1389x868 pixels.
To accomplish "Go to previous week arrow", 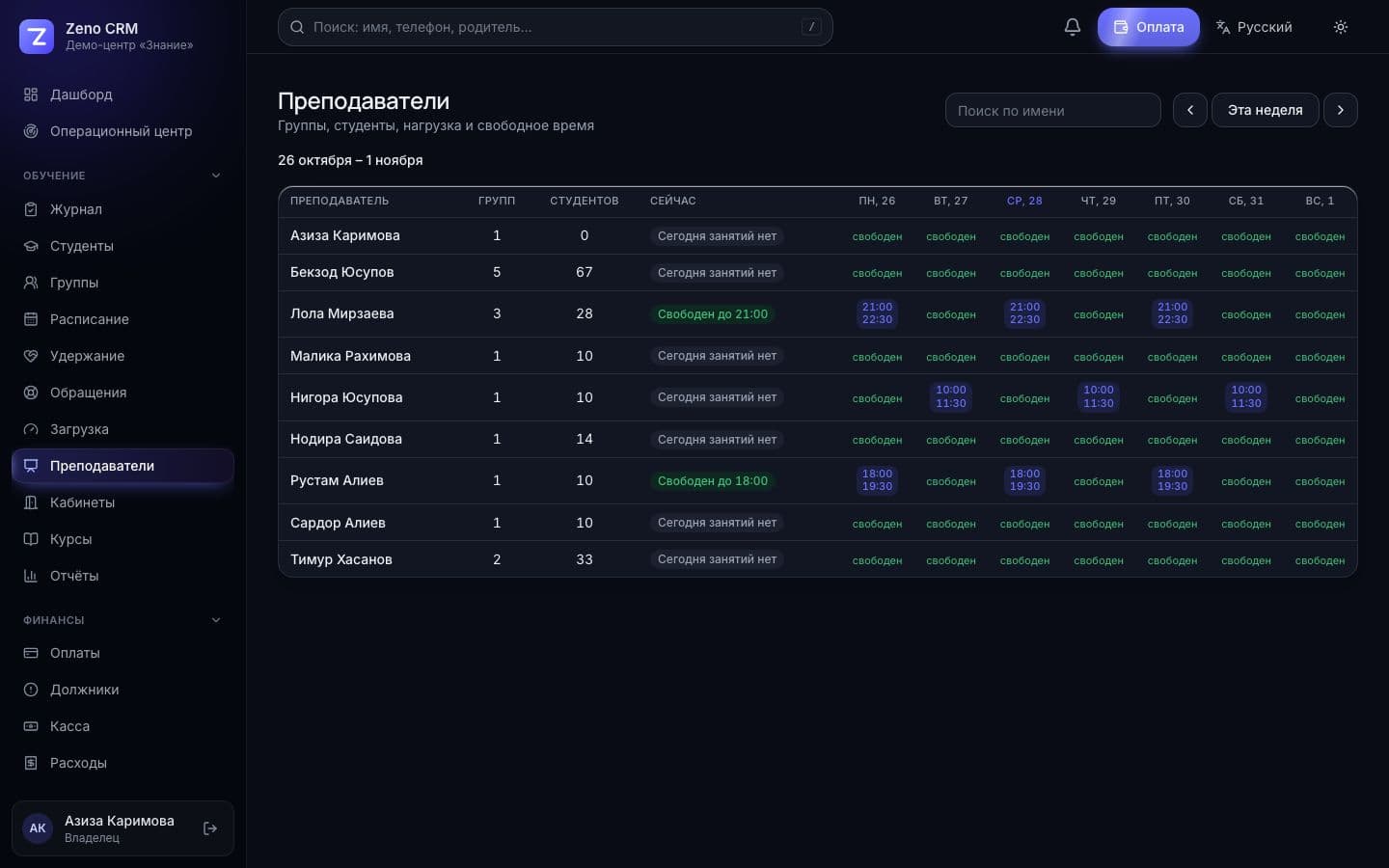I will pos(1190,110).
